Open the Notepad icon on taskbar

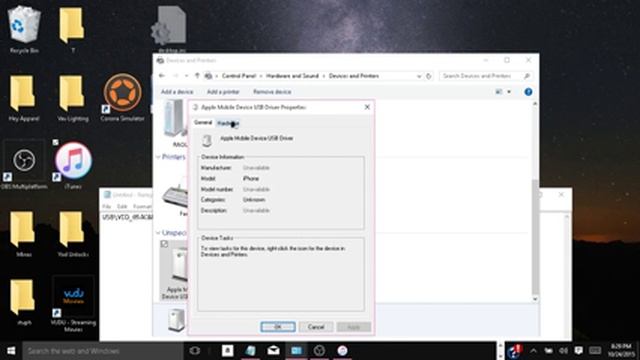(x=251, y=351)
